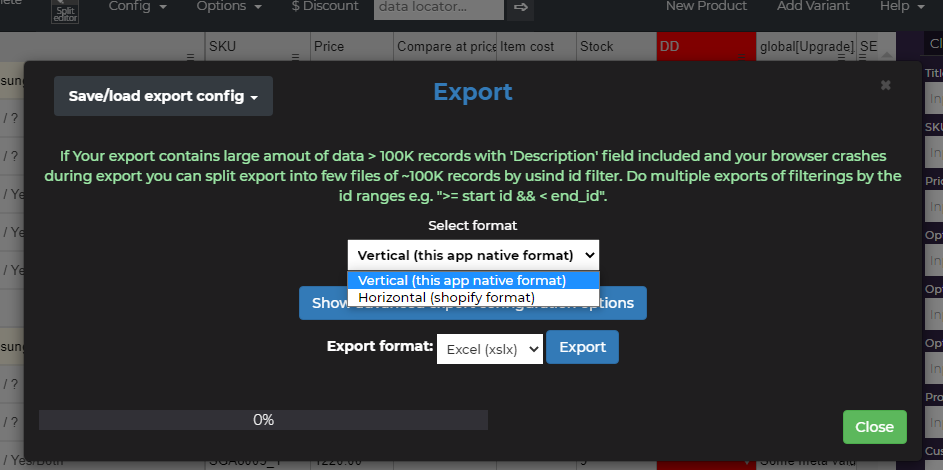This screenshot has width=943, height=470.
Task: Open the Options menu
Action: [229, 7]
